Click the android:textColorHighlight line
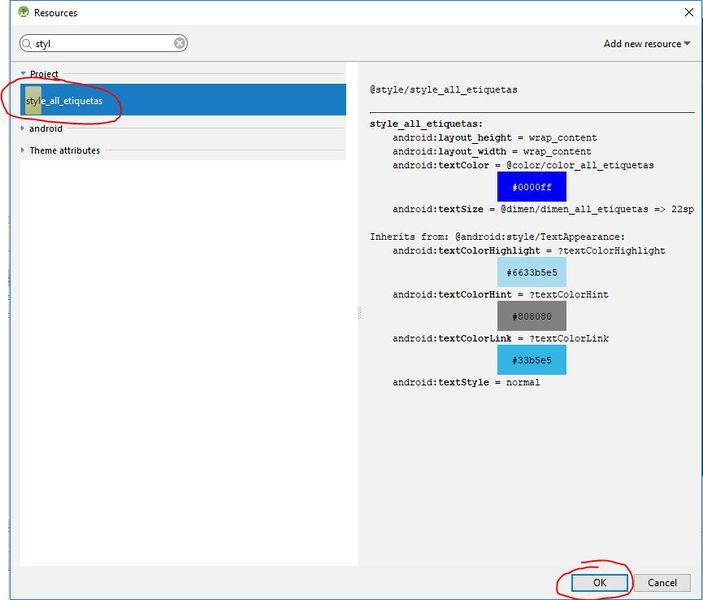 [x=529, y=251]
